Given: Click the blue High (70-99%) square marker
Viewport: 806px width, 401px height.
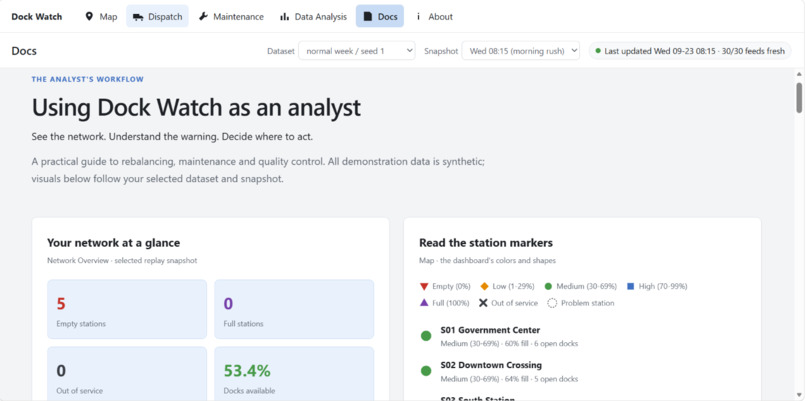Looking at the screenshot, I should point(631,286).
